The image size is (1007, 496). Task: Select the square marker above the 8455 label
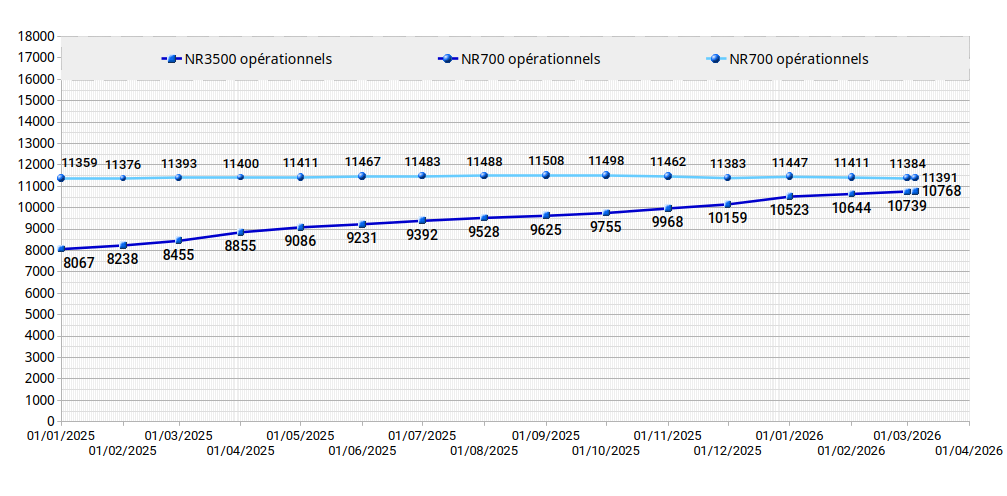click(x=179, y=240)
